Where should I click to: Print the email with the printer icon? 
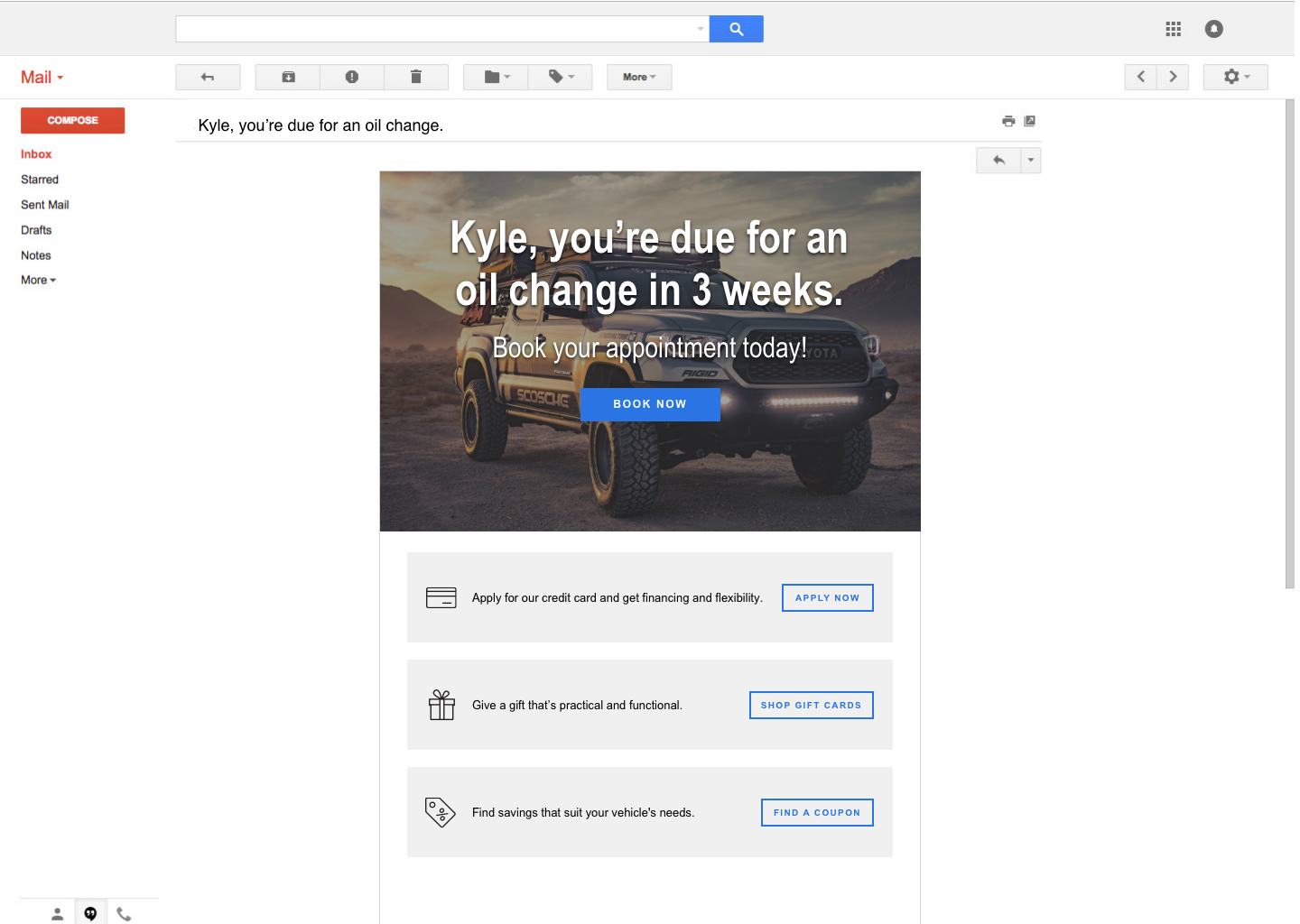1008,121
